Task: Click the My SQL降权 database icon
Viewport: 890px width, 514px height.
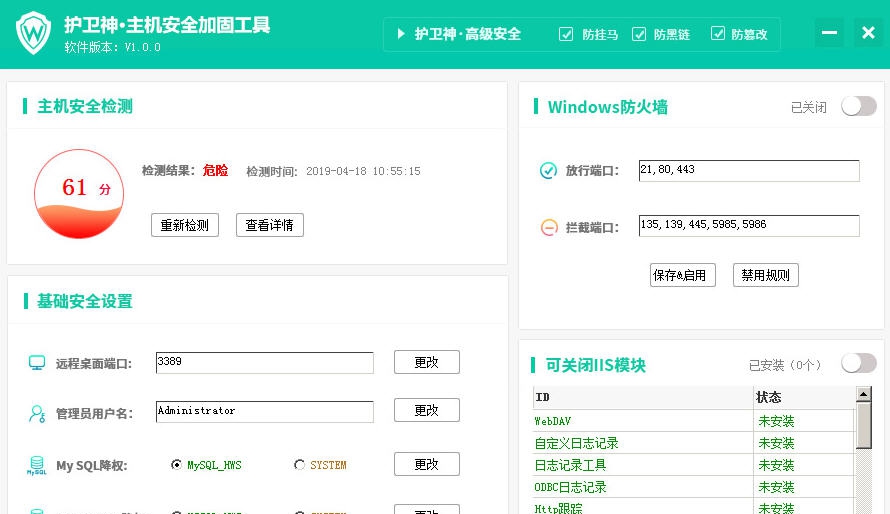Action: (x=36, y=465)
